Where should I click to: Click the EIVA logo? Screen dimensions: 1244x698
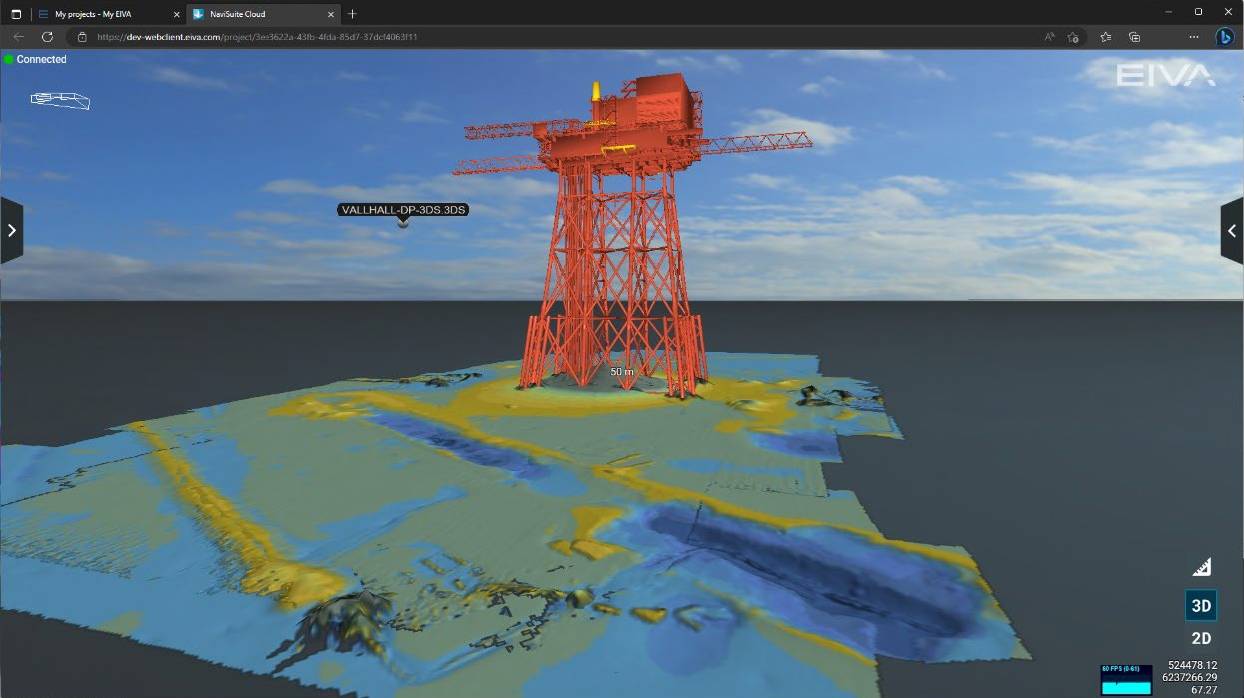pyautogui.click(x=1164, y=74)
